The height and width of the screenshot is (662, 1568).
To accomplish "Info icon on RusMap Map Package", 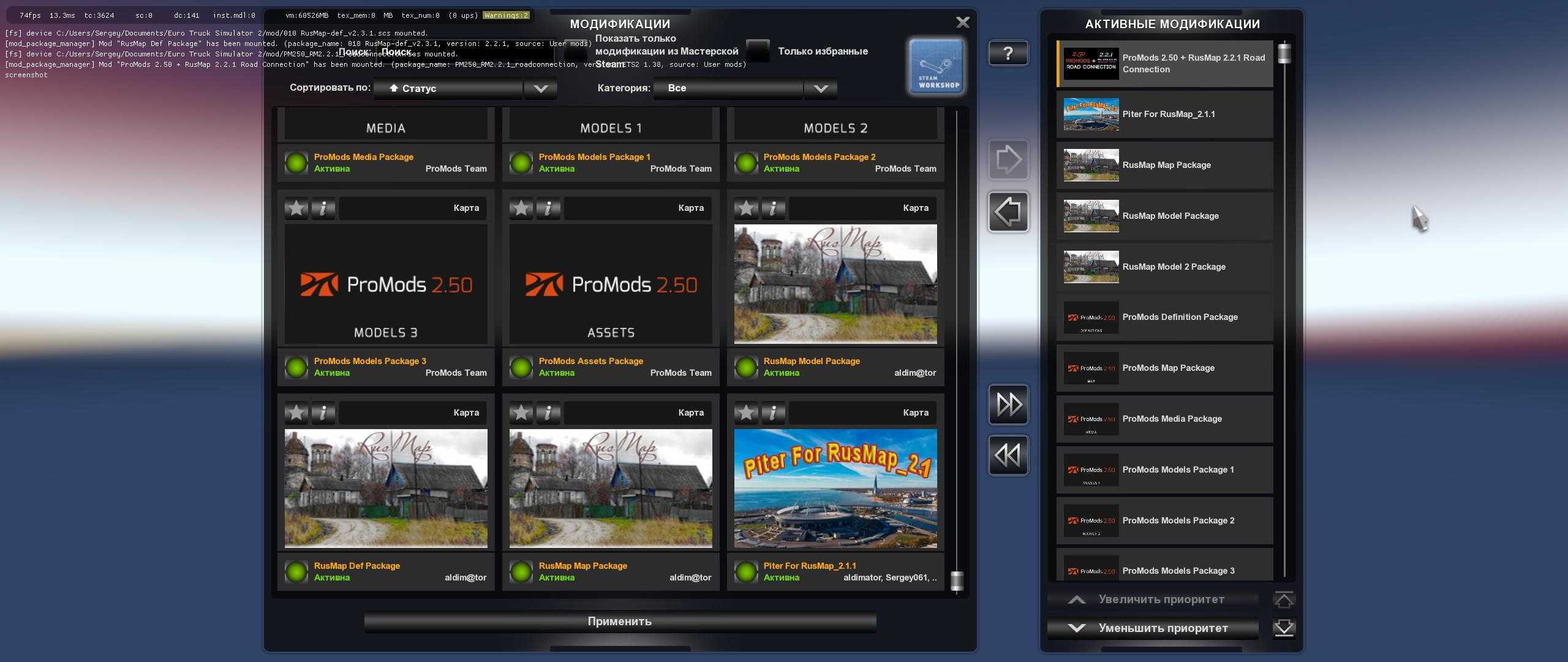I will [x=548, y=413].
